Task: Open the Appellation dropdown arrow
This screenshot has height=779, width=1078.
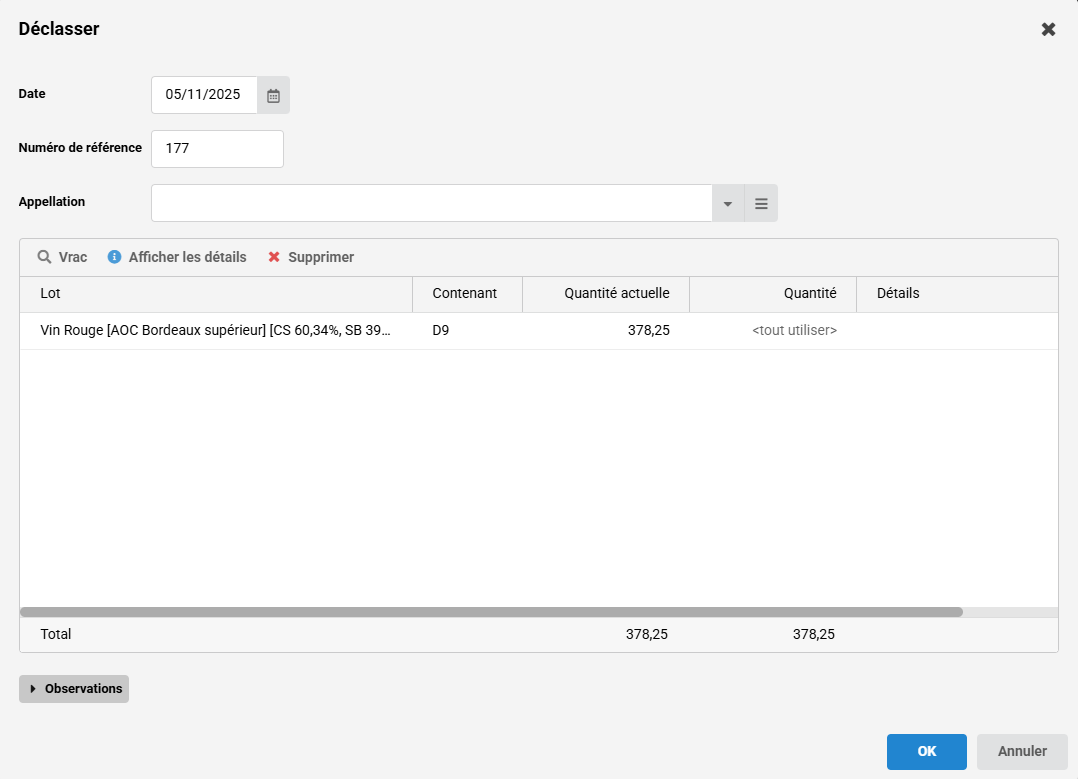Action: 728,203
